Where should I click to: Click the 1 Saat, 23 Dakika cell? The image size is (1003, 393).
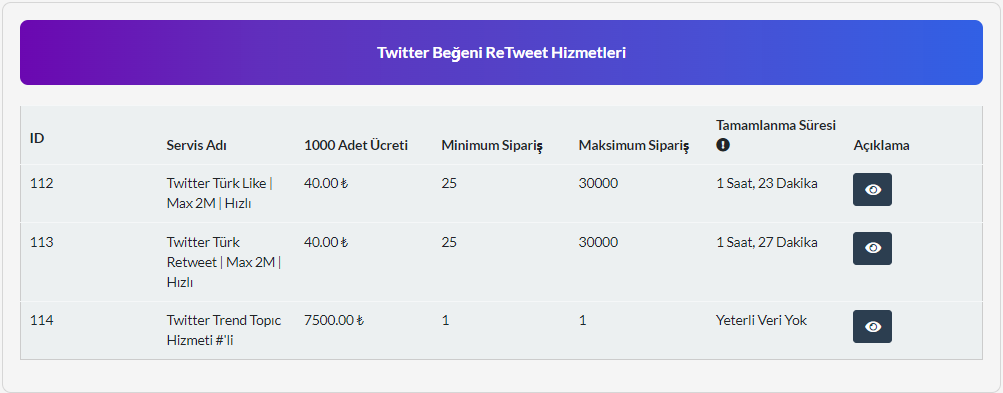click(766, 184)
